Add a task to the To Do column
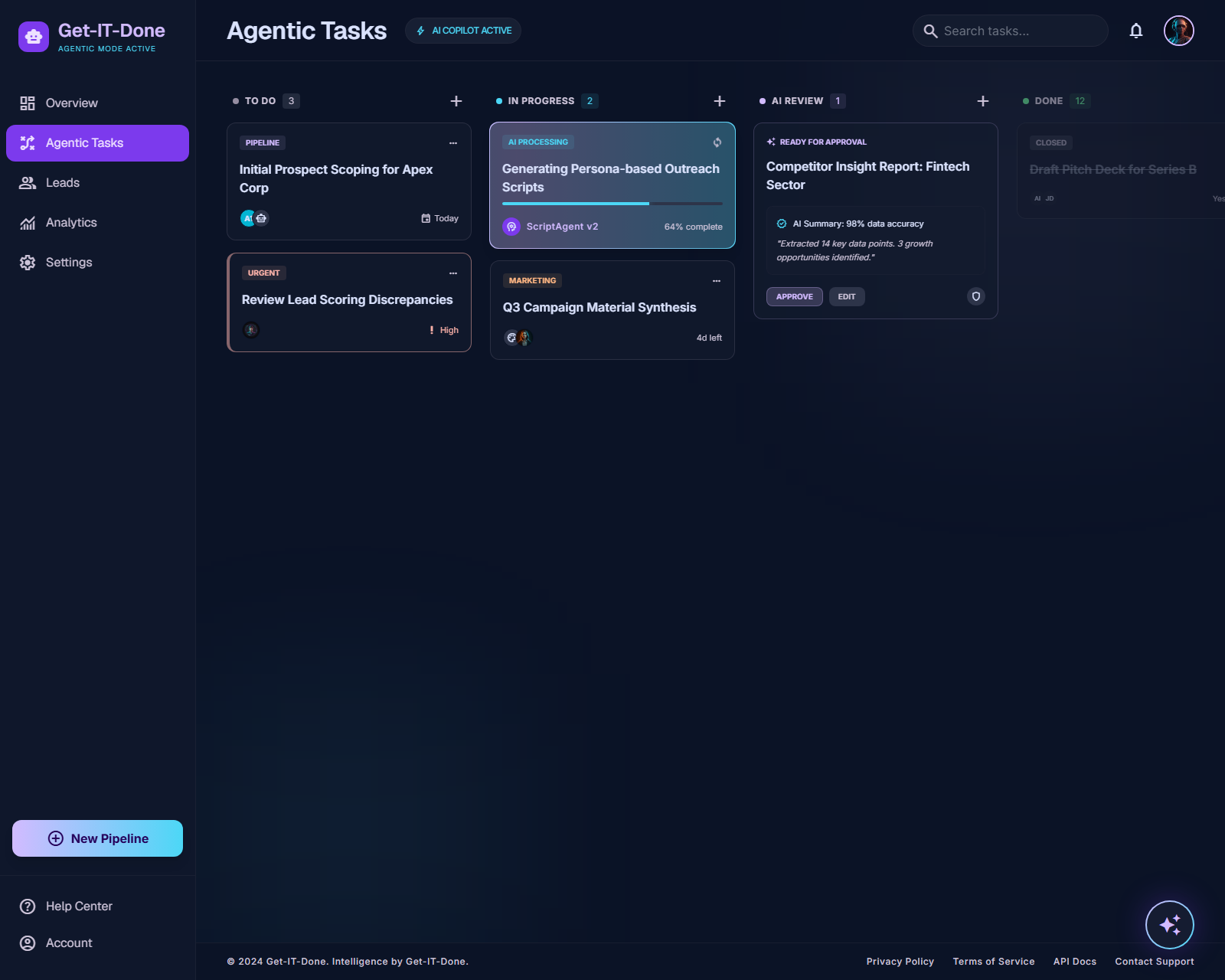Viewport: 1225px width, 980px height. click(456, 101)
